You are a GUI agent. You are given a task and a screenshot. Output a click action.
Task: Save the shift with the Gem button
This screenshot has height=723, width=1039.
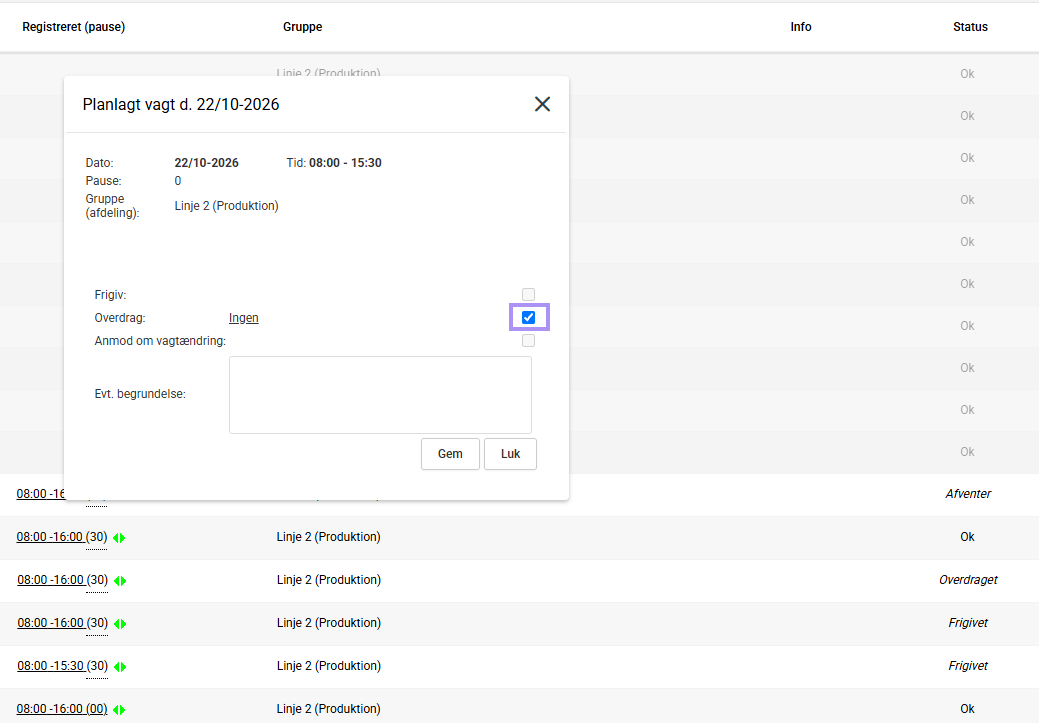(x=450, y=454)
